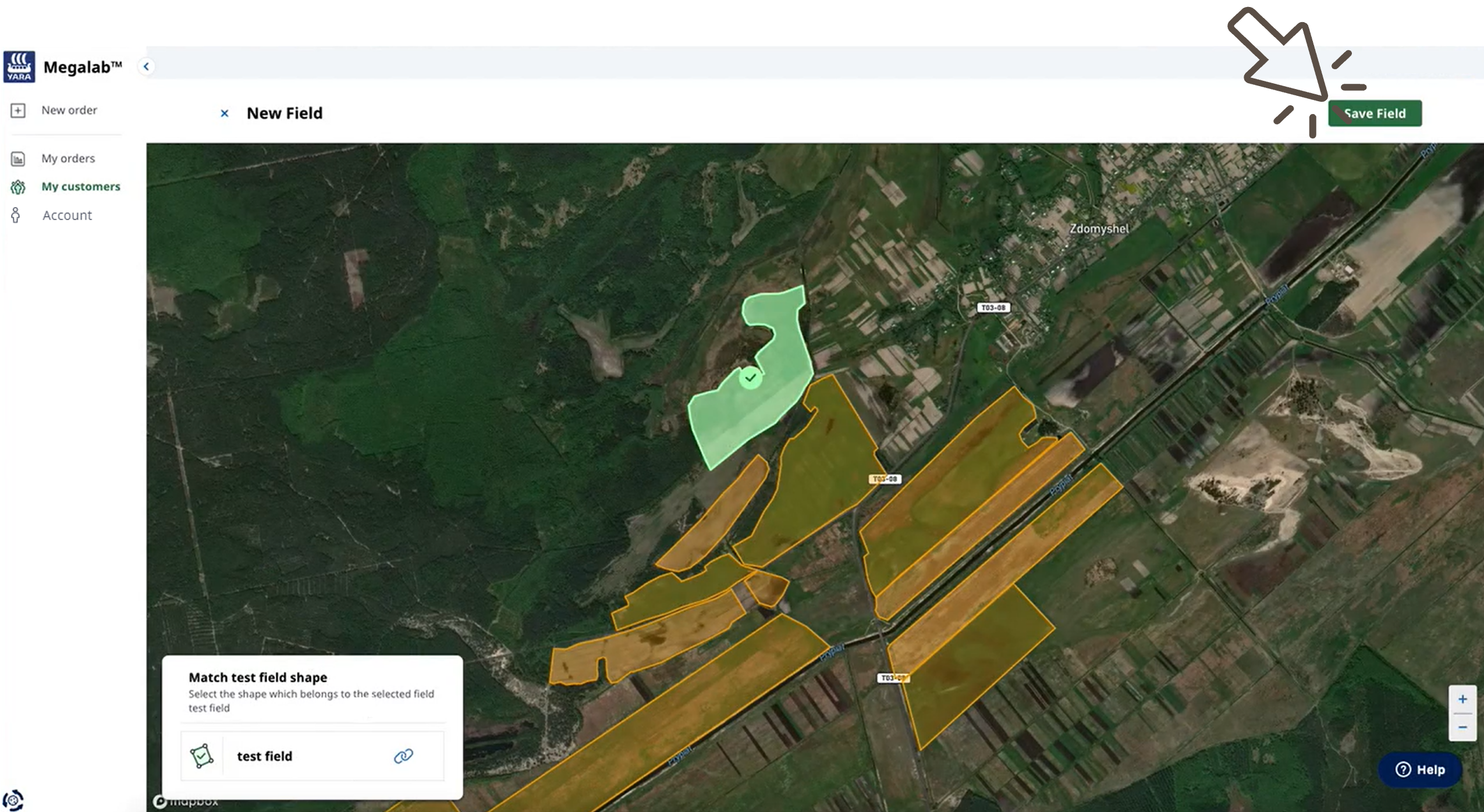
Task: Close the New Field panel with X
Action: click(225, 113)
